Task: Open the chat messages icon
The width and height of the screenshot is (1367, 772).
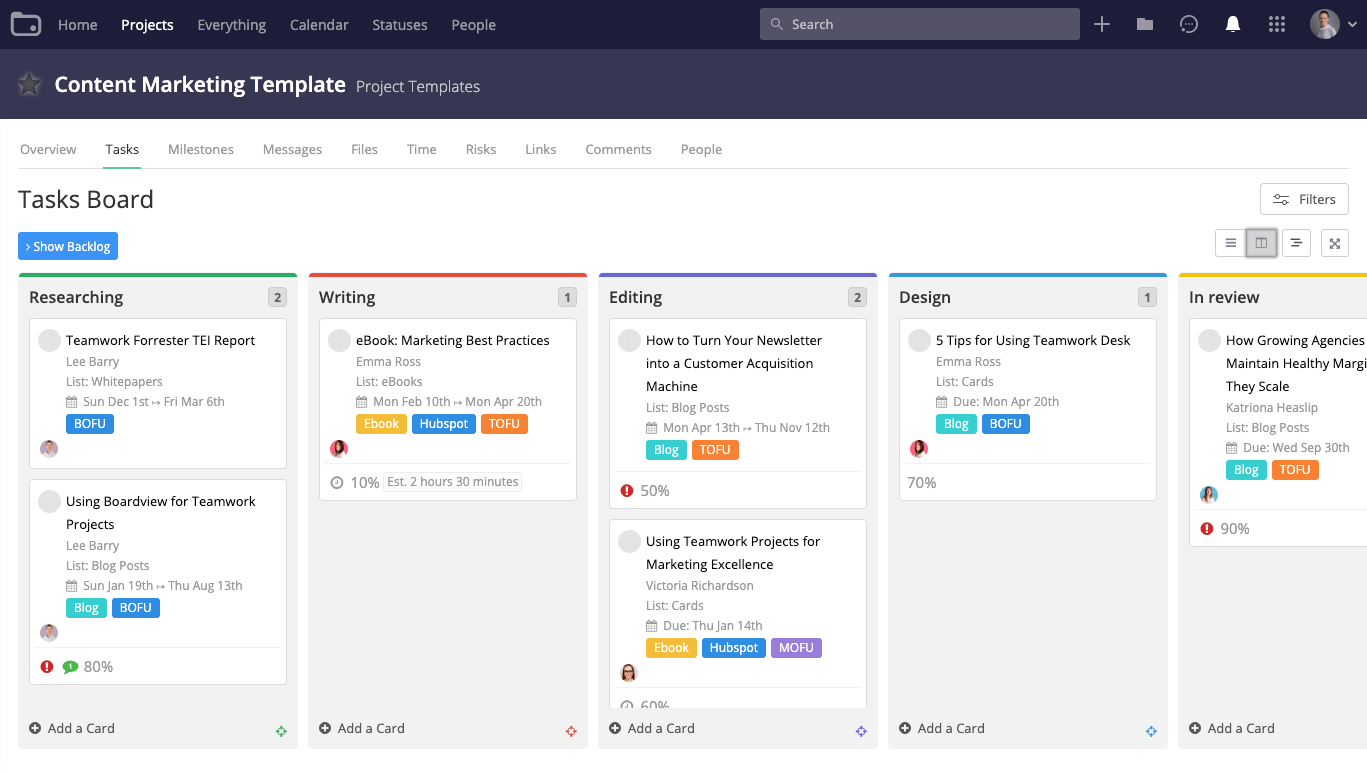Action: [1188, 23]
